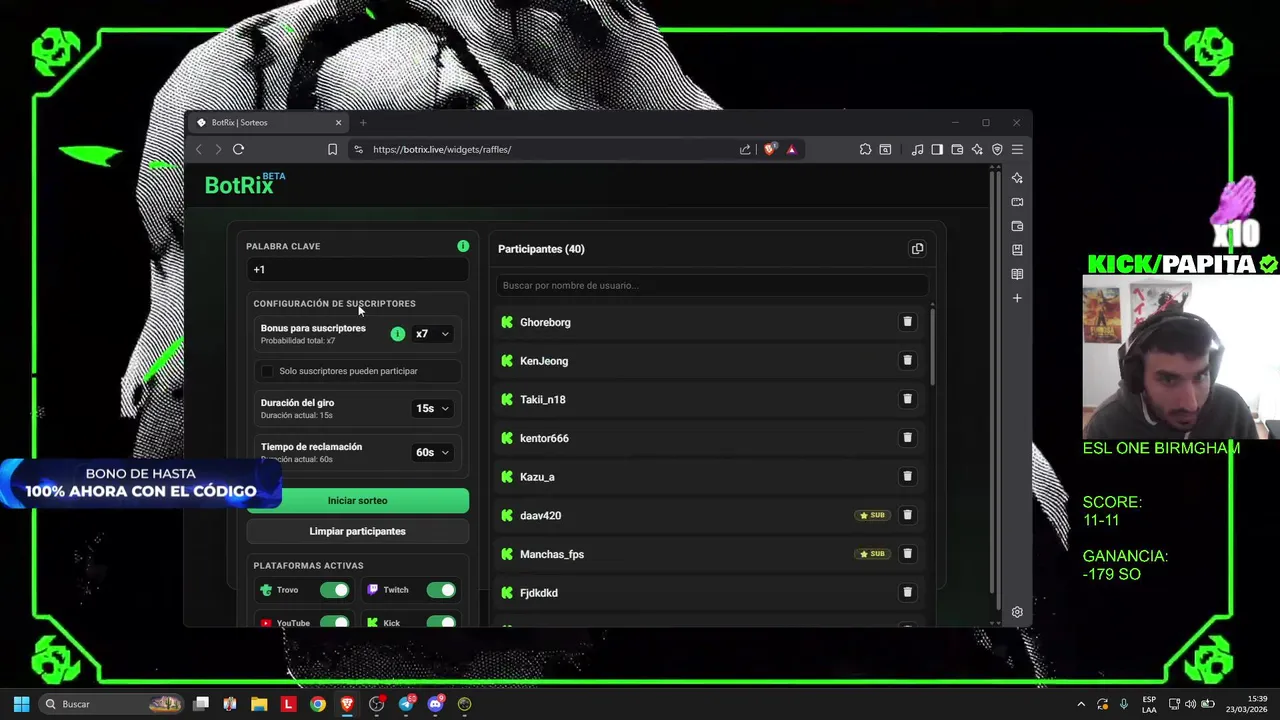Viewport: 1280px width, 720px height.
Task: Toggle the Twitch platform switch
Action: click(441, 590)
